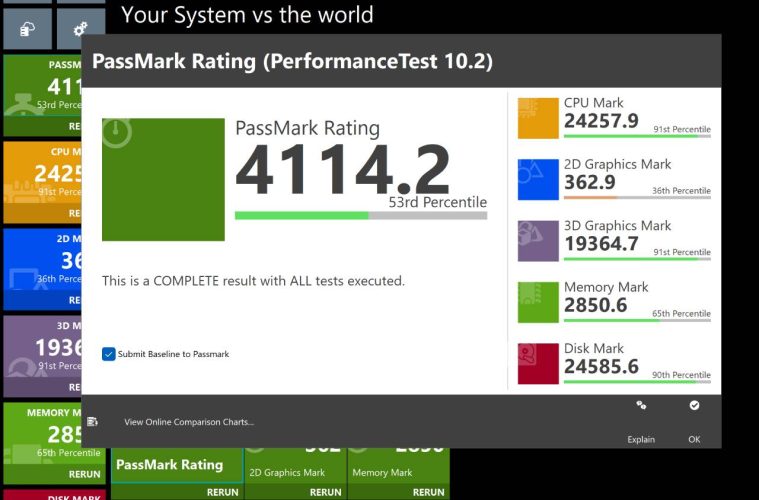The width and height of the screenshot is (759, 500).
Task: Click the 36th Percentile label in the dialog
Action: 681,191
